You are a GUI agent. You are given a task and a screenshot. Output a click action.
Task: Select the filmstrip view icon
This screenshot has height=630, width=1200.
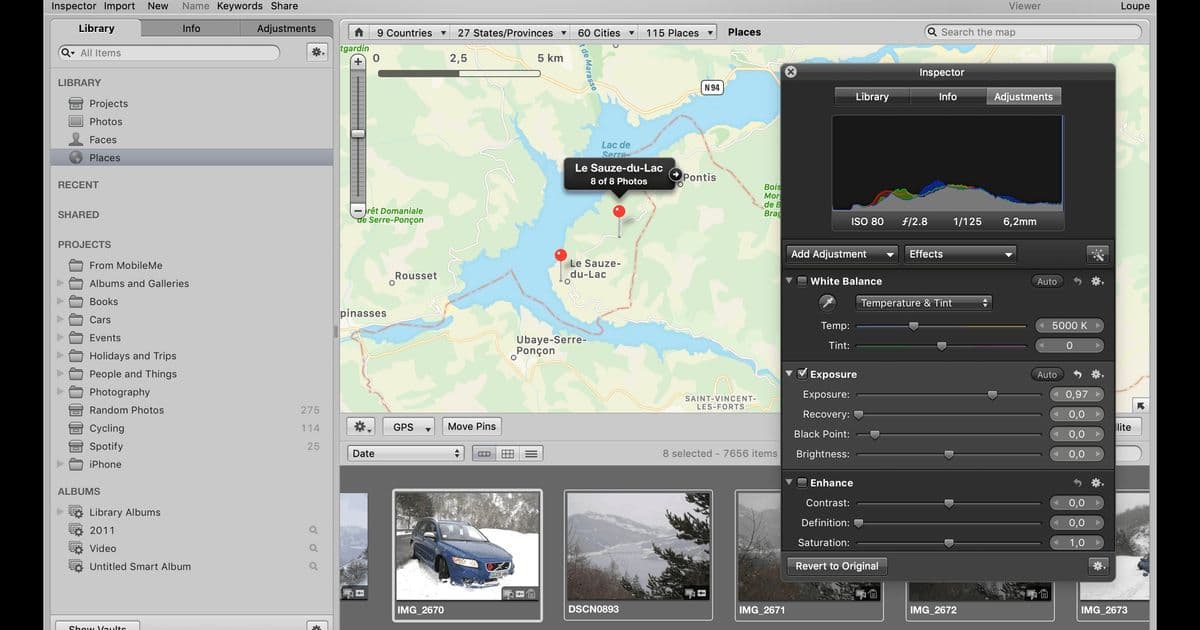click(483, 452)
